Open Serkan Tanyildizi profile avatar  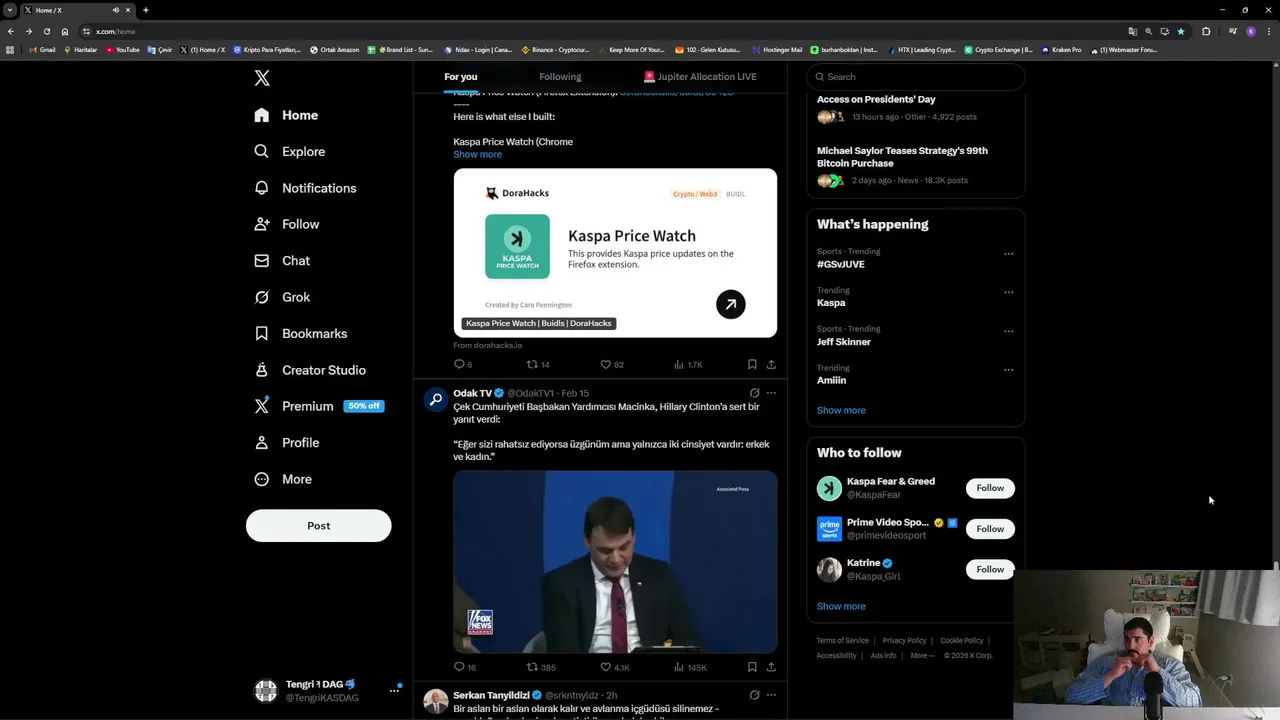click(x=435, y=701)
